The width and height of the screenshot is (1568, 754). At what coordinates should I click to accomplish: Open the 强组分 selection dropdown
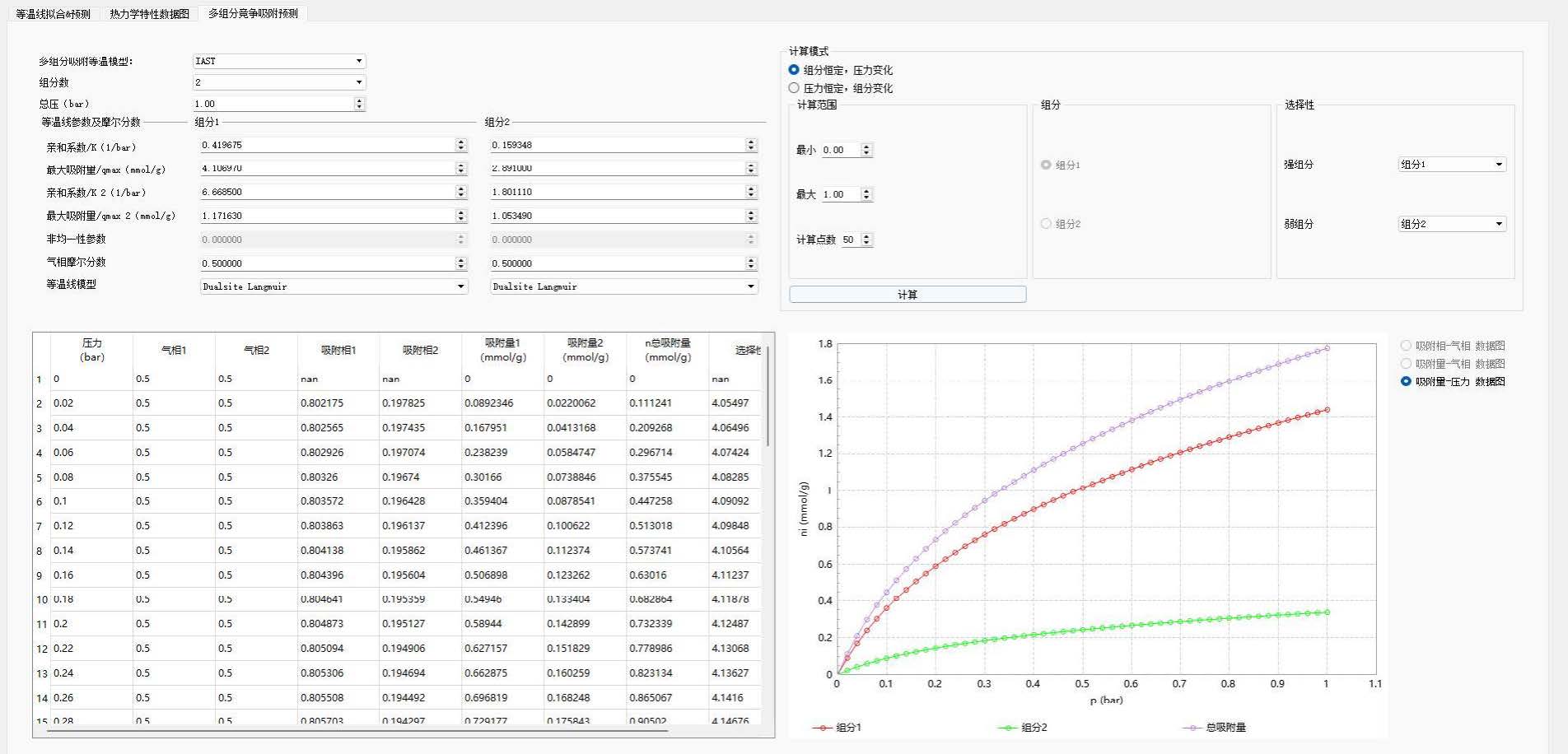tap(1452, 165)
